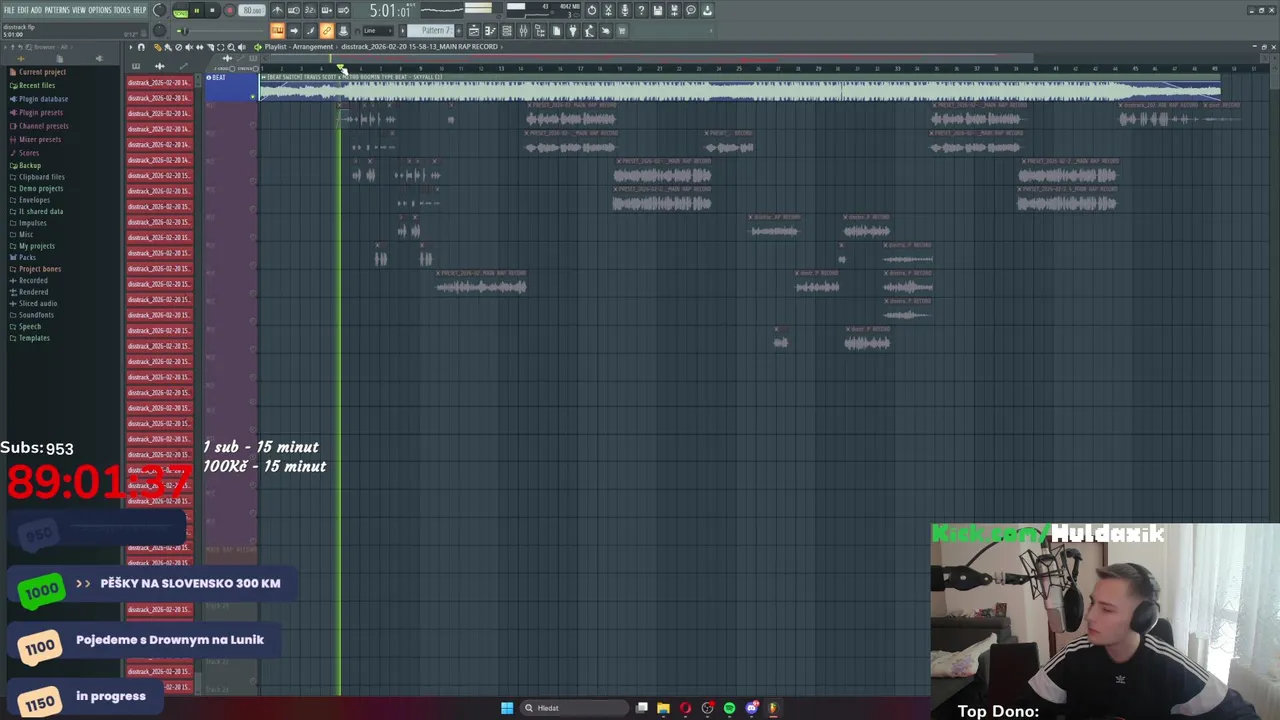
Task: Select the Draw pencil tool in playlist toolbar
Action: (x=158, y=47)
